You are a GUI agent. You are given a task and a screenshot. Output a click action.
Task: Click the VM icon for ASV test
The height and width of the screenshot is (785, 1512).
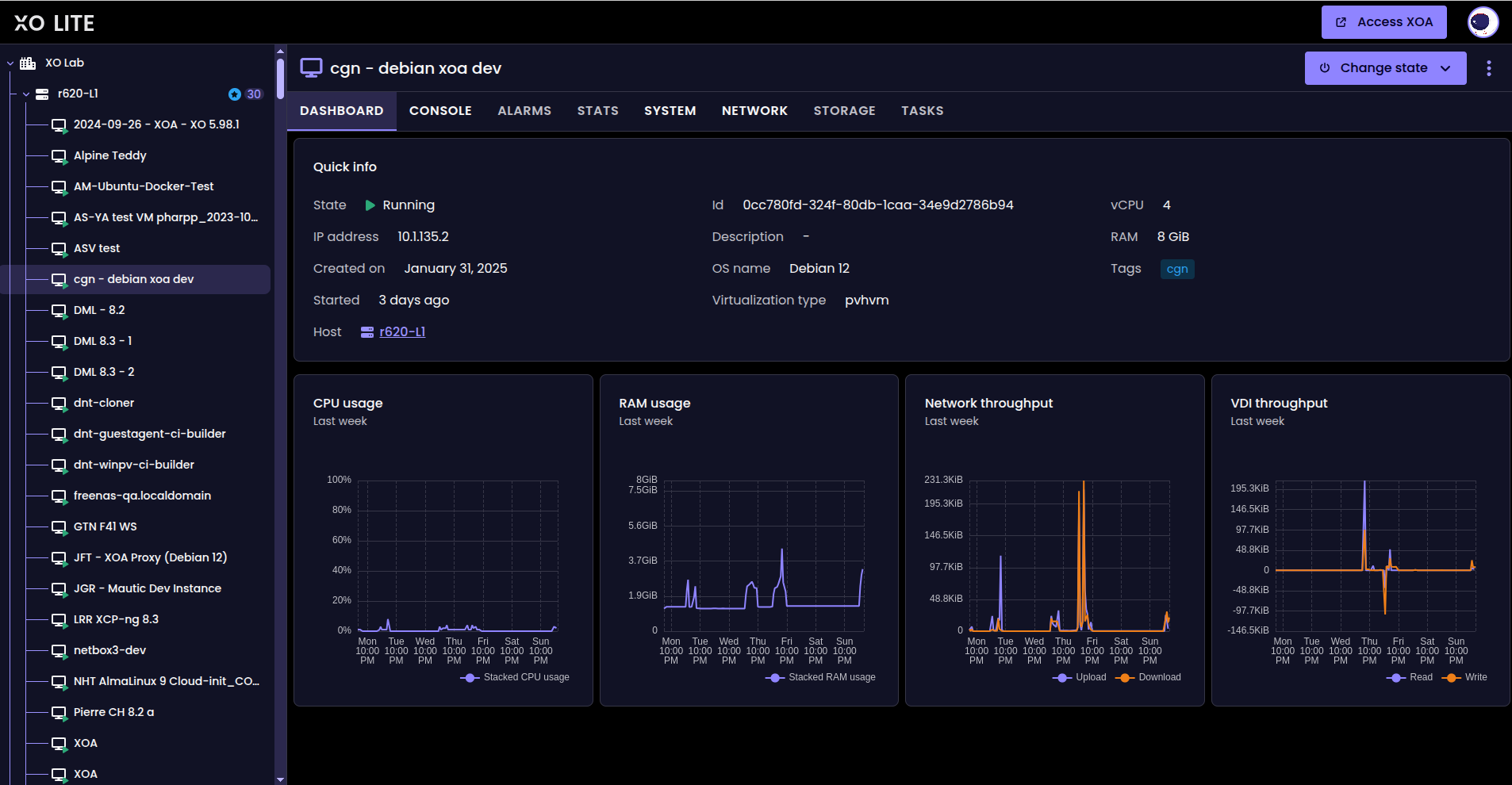click(x=59, y=249)
